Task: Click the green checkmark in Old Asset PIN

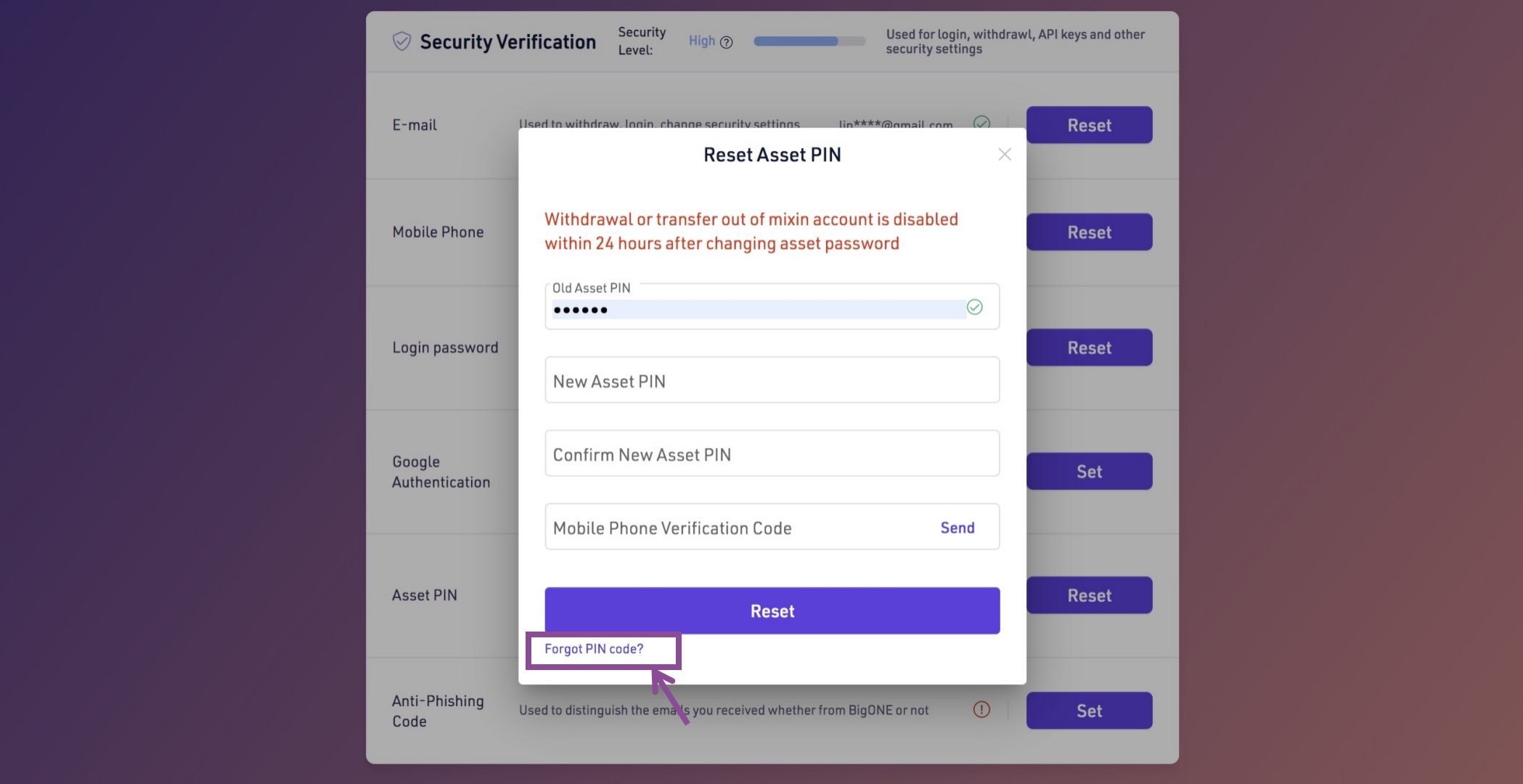Action: [974, 307]
